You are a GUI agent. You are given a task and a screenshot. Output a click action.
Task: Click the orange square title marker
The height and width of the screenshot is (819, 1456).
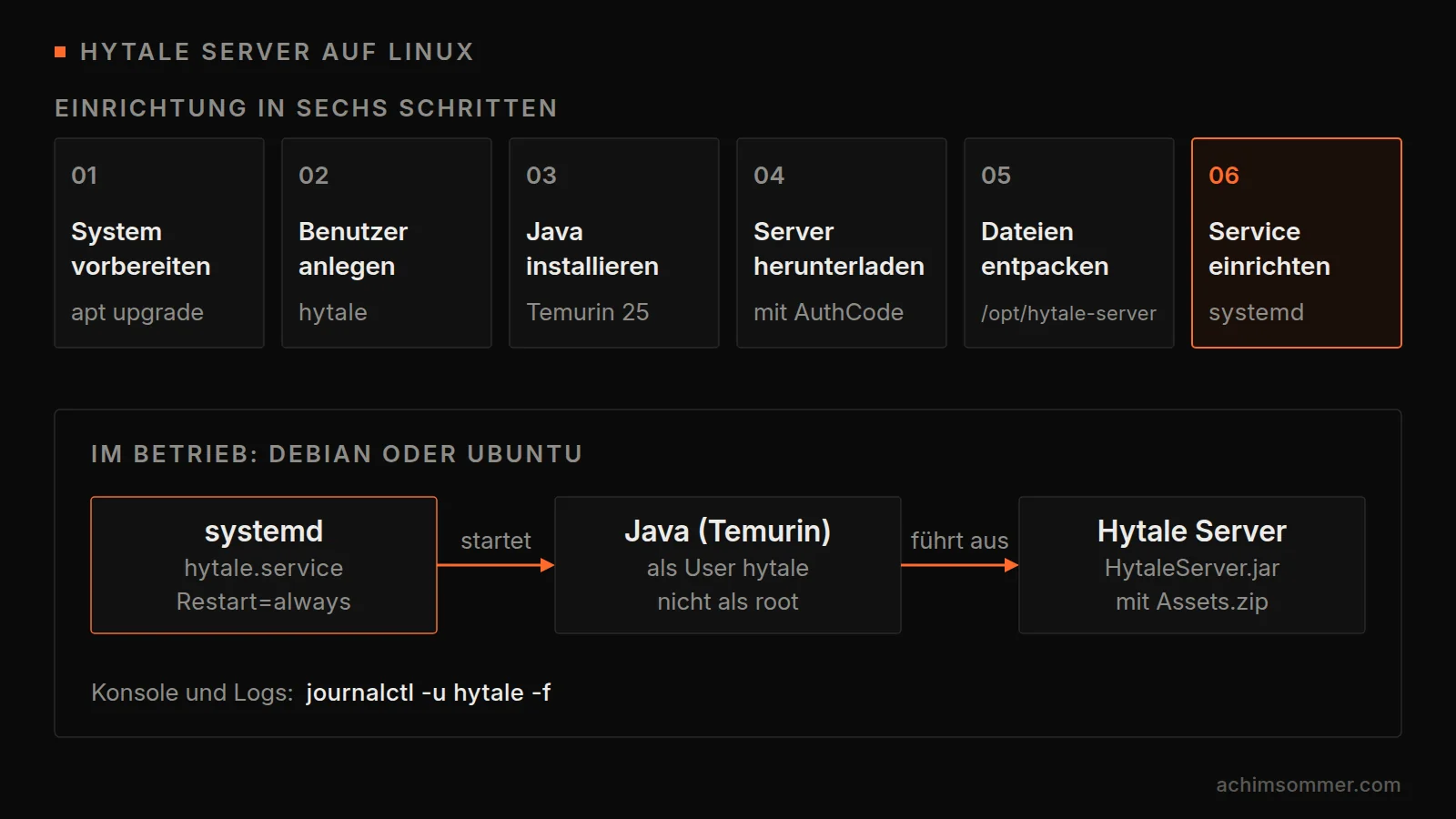coord(60,52)
